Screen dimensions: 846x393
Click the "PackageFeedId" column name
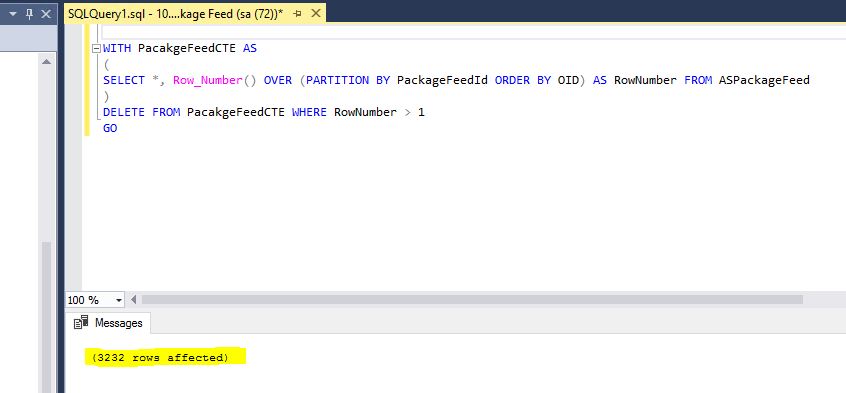pos(442,80)
